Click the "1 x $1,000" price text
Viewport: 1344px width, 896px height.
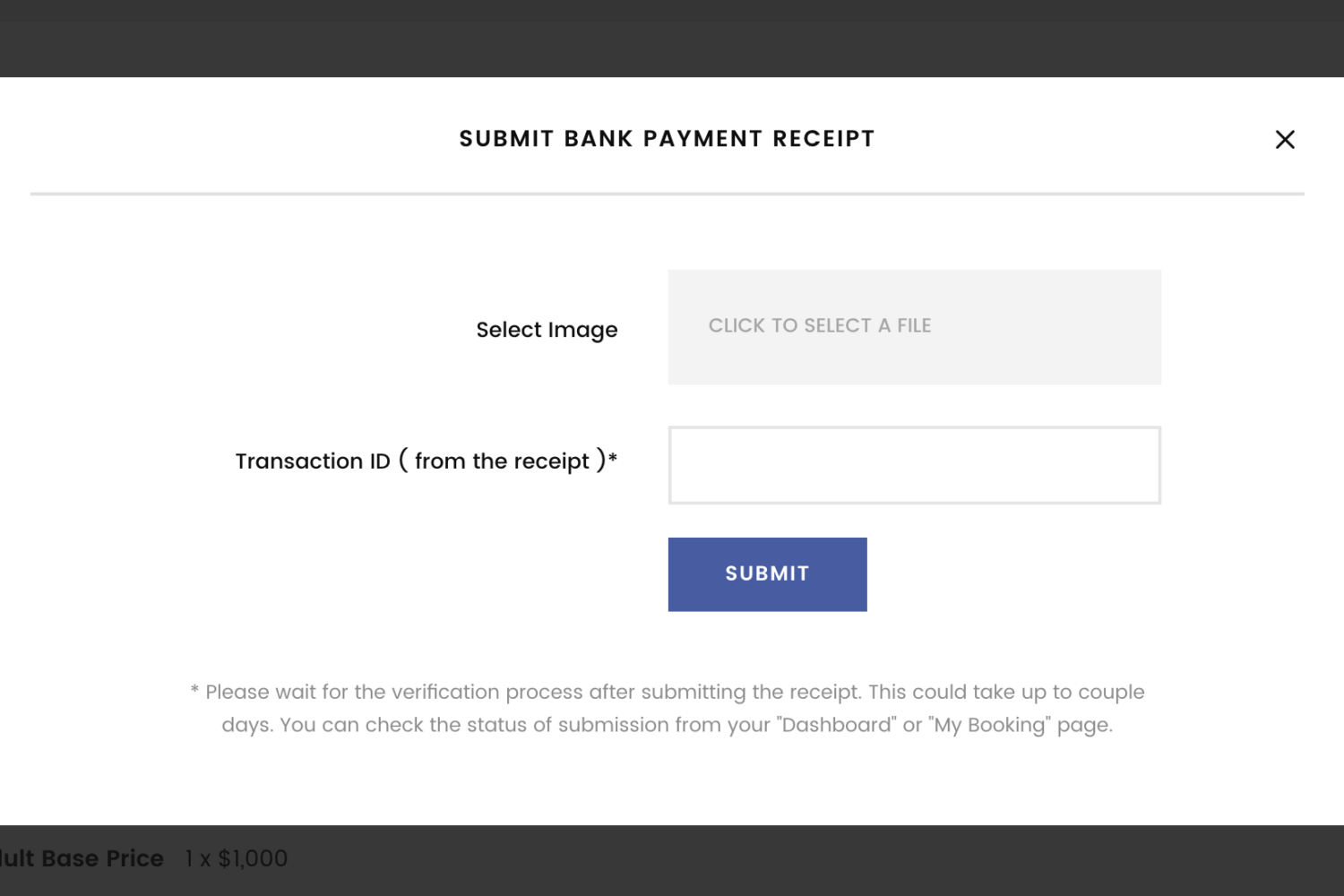[x=237, y=858]
